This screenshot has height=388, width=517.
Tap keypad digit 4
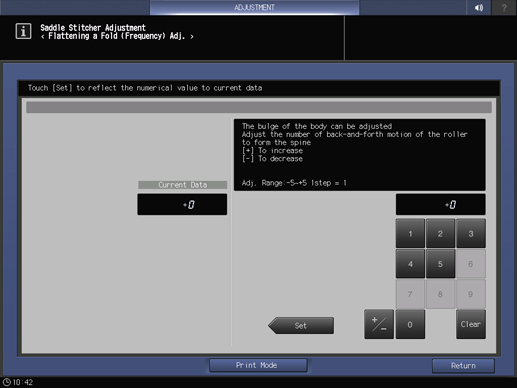coord(410,264)
